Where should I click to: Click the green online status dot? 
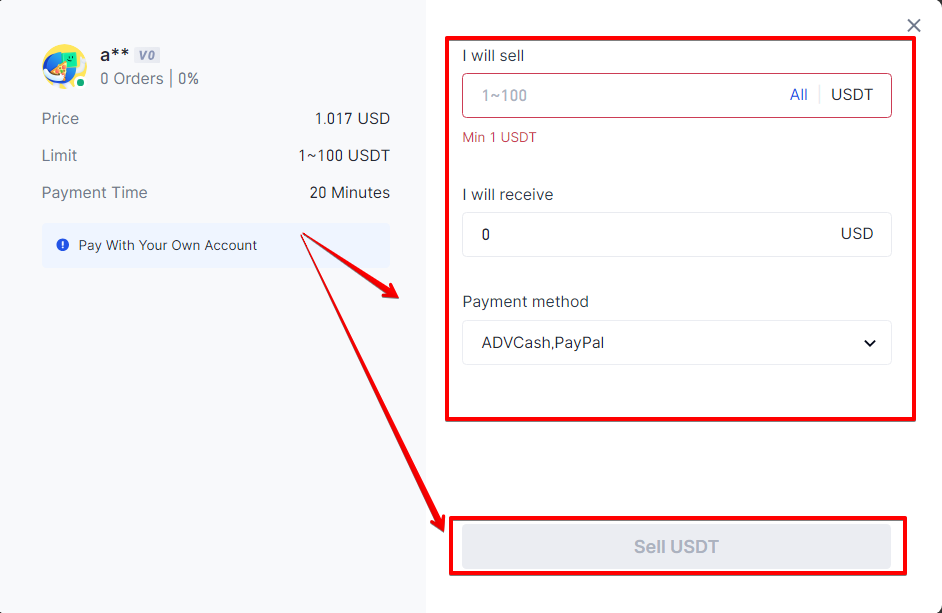tap(81, 82)
